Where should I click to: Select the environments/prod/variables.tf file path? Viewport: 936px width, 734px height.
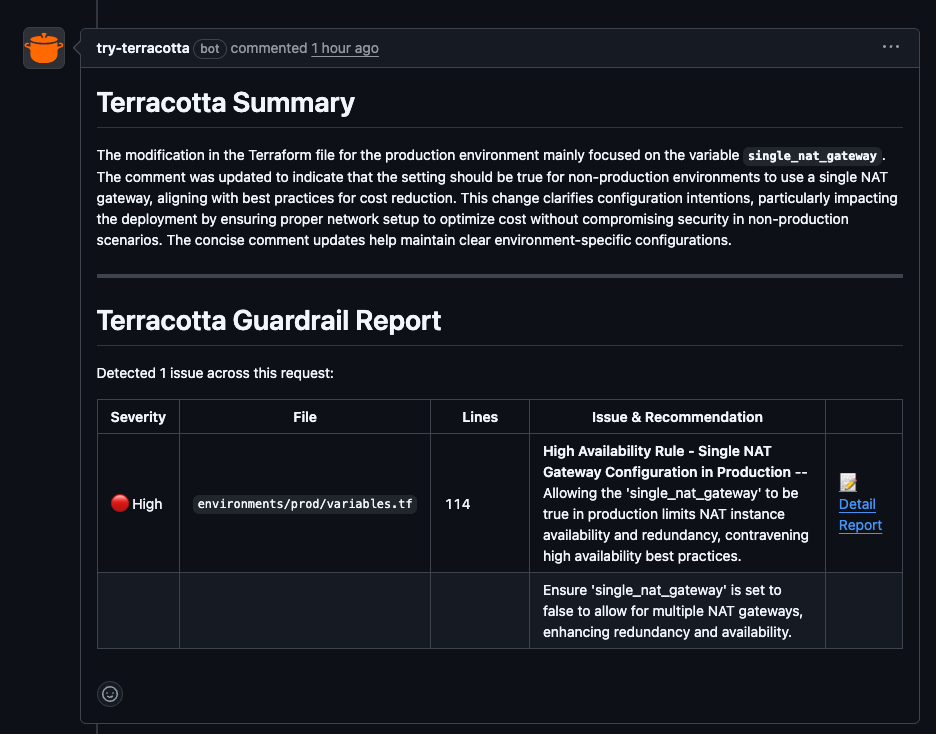[305, 504]
